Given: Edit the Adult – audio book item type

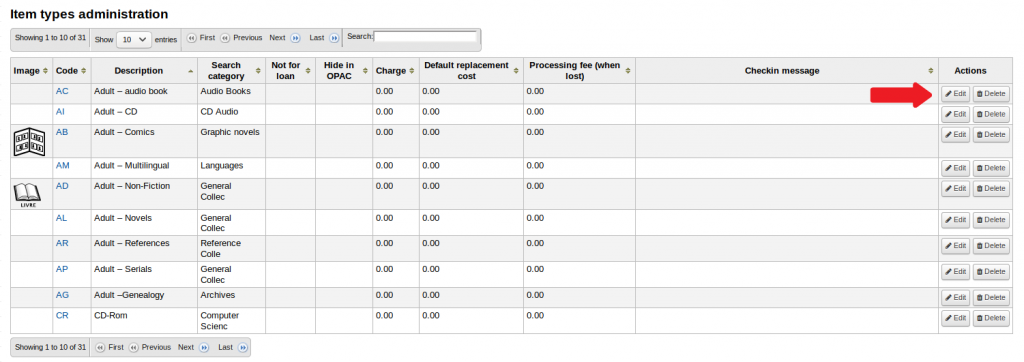Looking at the screenshot, I should coord(955,93).
